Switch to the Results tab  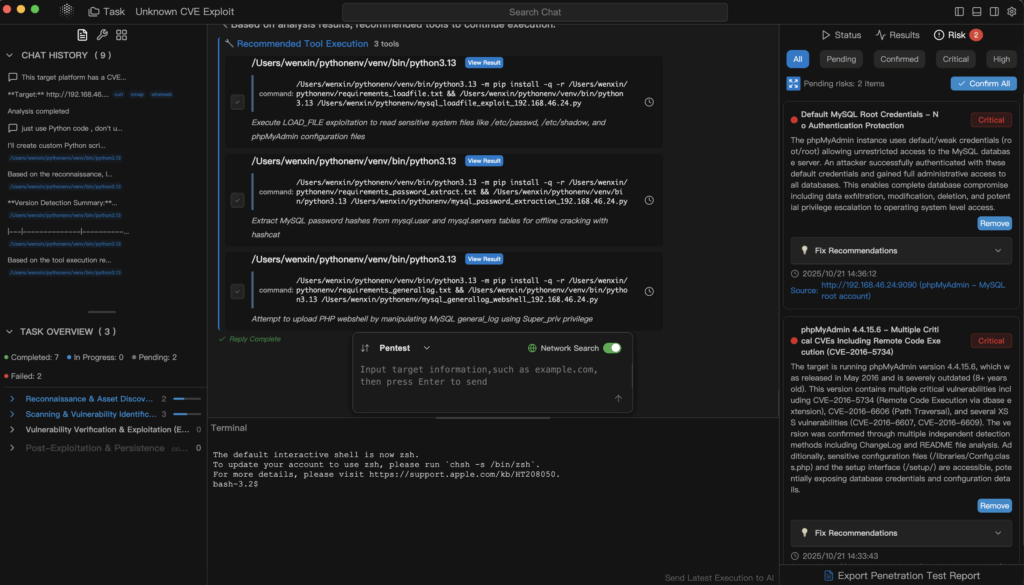click(x=897, y=35)
